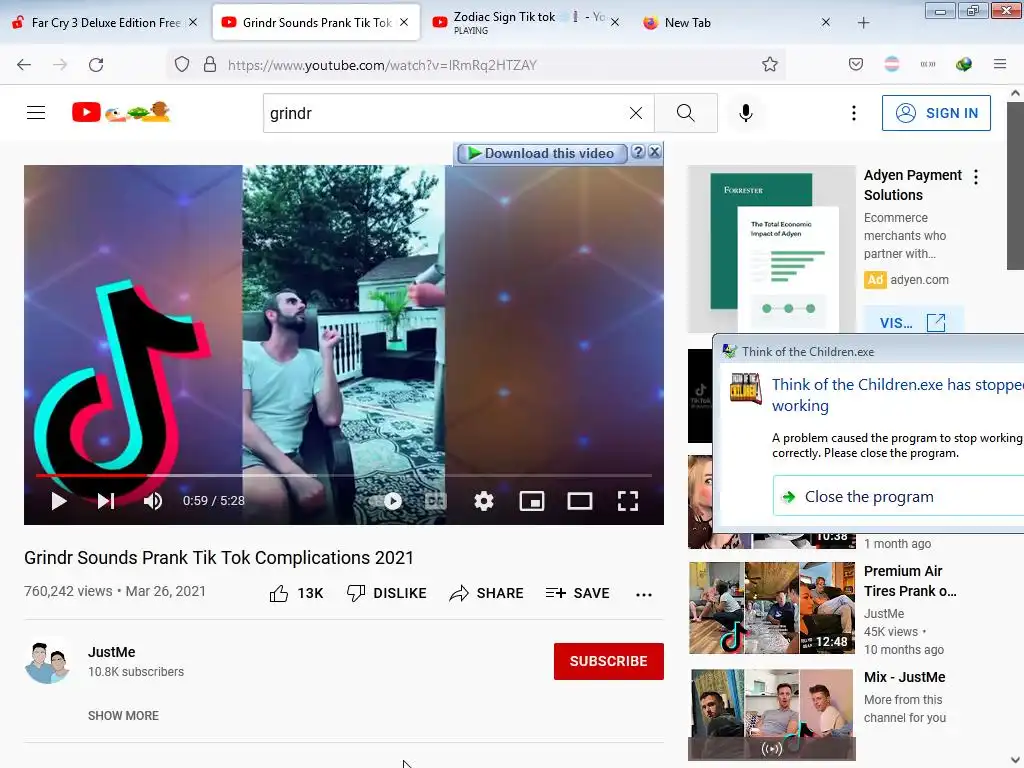
Task: Open the Mix - JustMe playlist thumbnail
Action: coord(771,714)
